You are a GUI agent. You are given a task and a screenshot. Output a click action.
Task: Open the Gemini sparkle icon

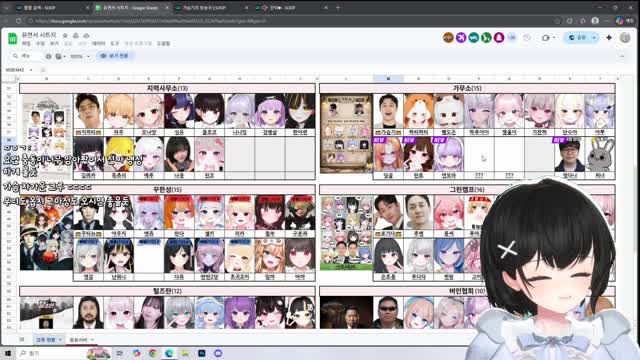click(609, 38)
